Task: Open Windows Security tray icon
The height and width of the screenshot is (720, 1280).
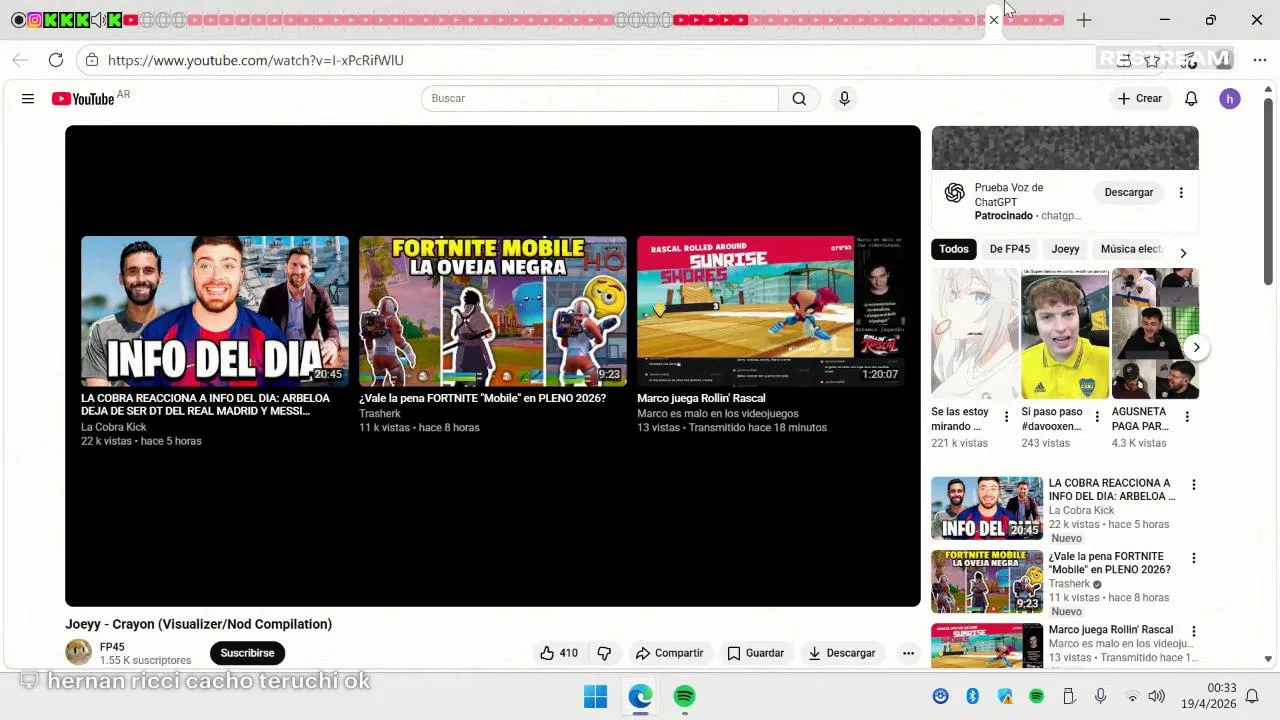Action: tap(1005, 696)
